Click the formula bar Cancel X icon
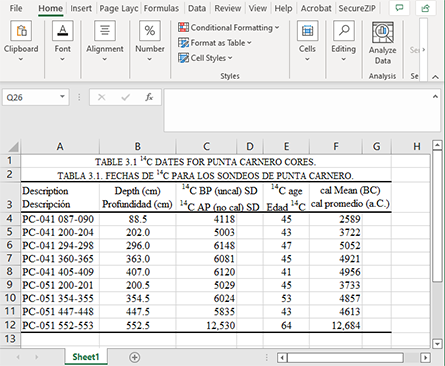Image resolution: width=445 pixels, height=366 pixels. (x=102, y=97)
